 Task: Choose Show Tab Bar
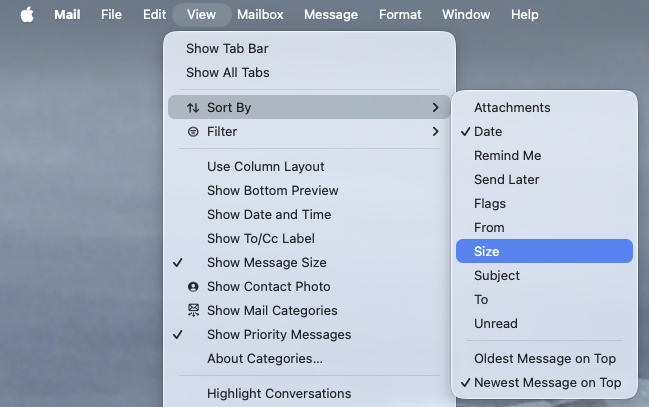tap(227, 48)
